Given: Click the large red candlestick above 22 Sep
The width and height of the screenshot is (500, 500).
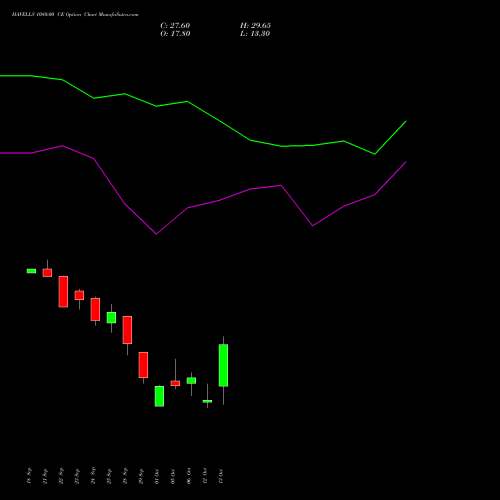Looking at the screenshot, I should coord(63,292).
